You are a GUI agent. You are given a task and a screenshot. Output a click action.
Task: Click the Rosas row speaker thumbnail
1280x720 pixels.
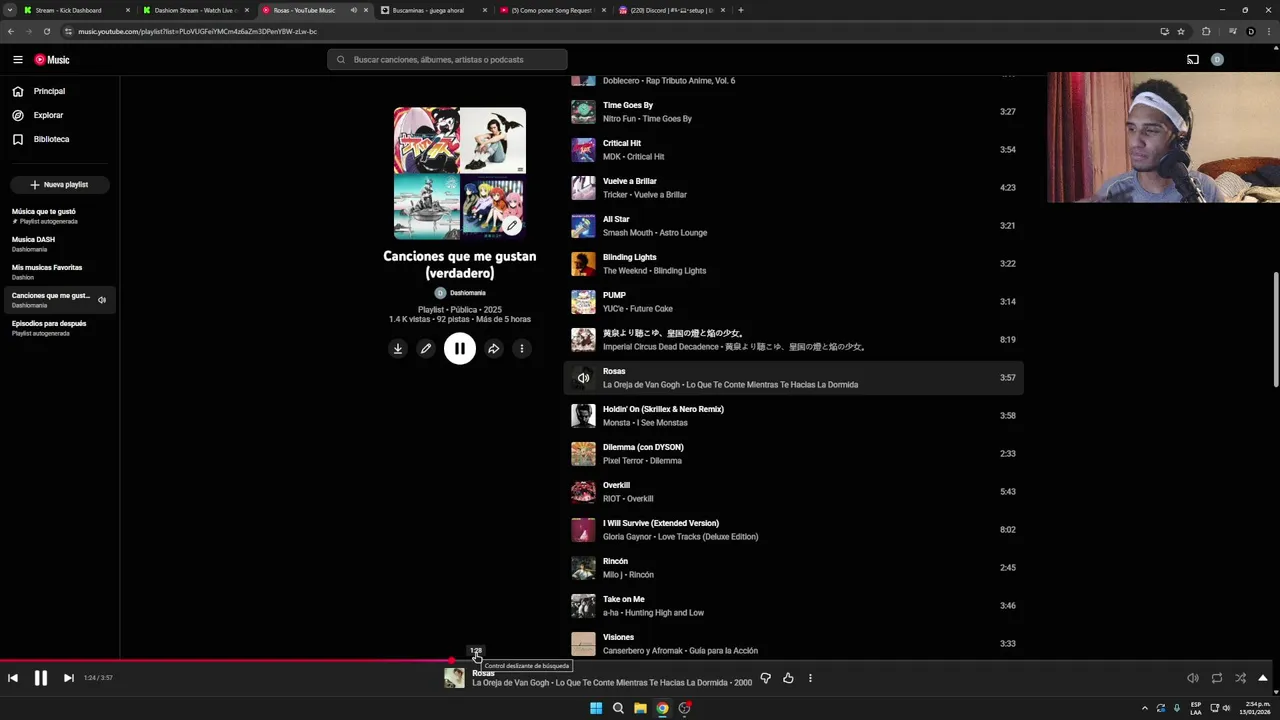click(583, 378)
